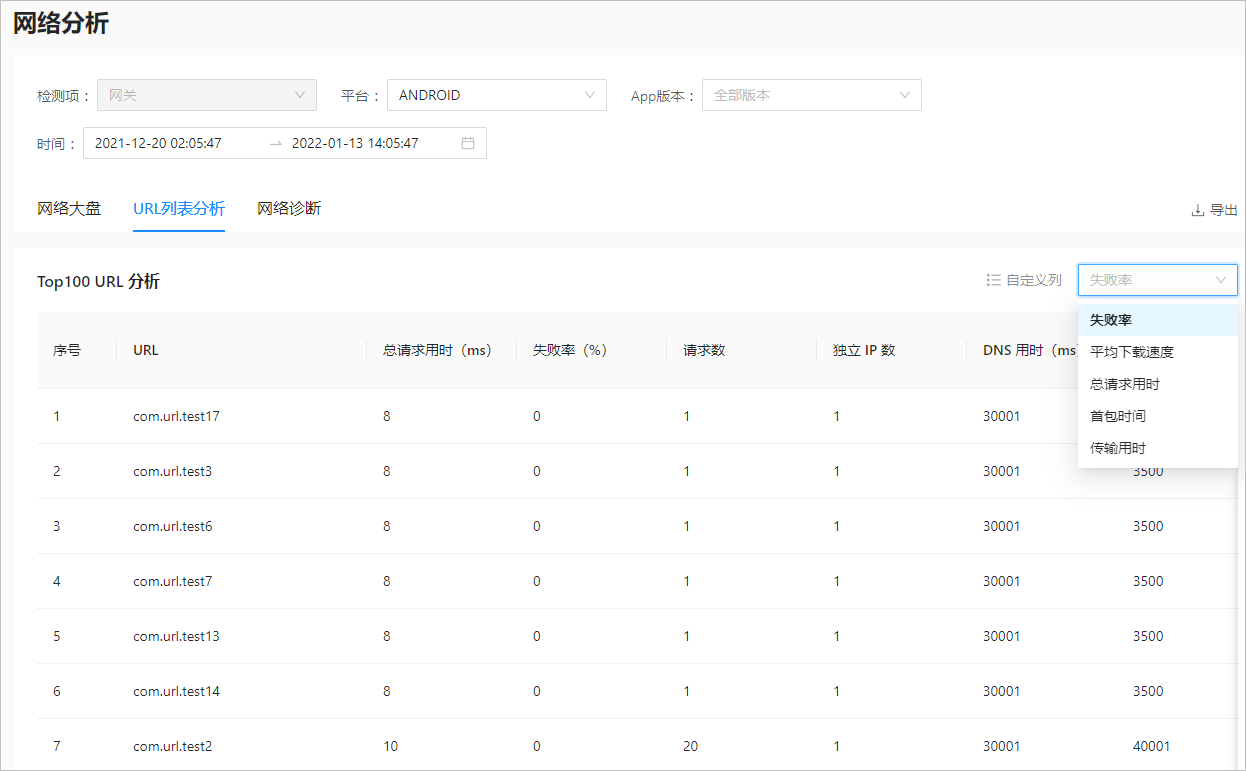Choose 总请求用时 in the dropdown list
Screen dimensions: 1246x771
(x=1158, y=384)
